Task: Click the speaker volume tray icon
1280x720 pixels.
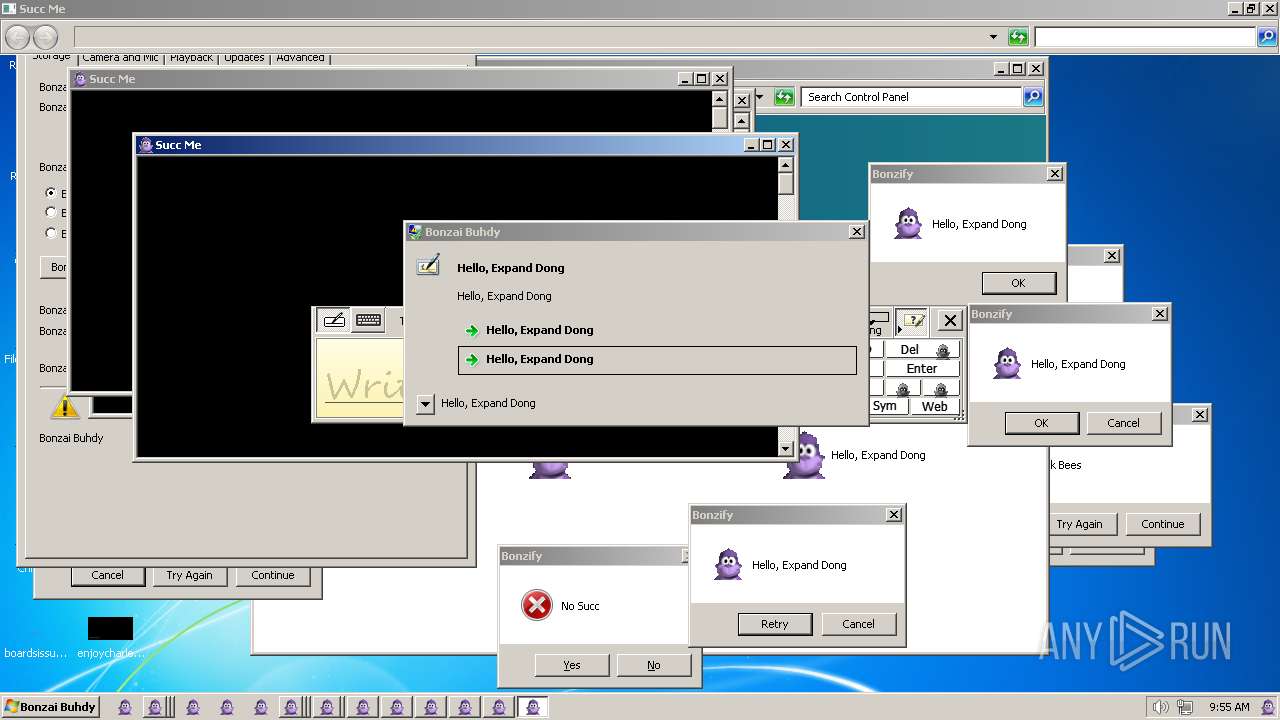Action: click(1161, 707)
